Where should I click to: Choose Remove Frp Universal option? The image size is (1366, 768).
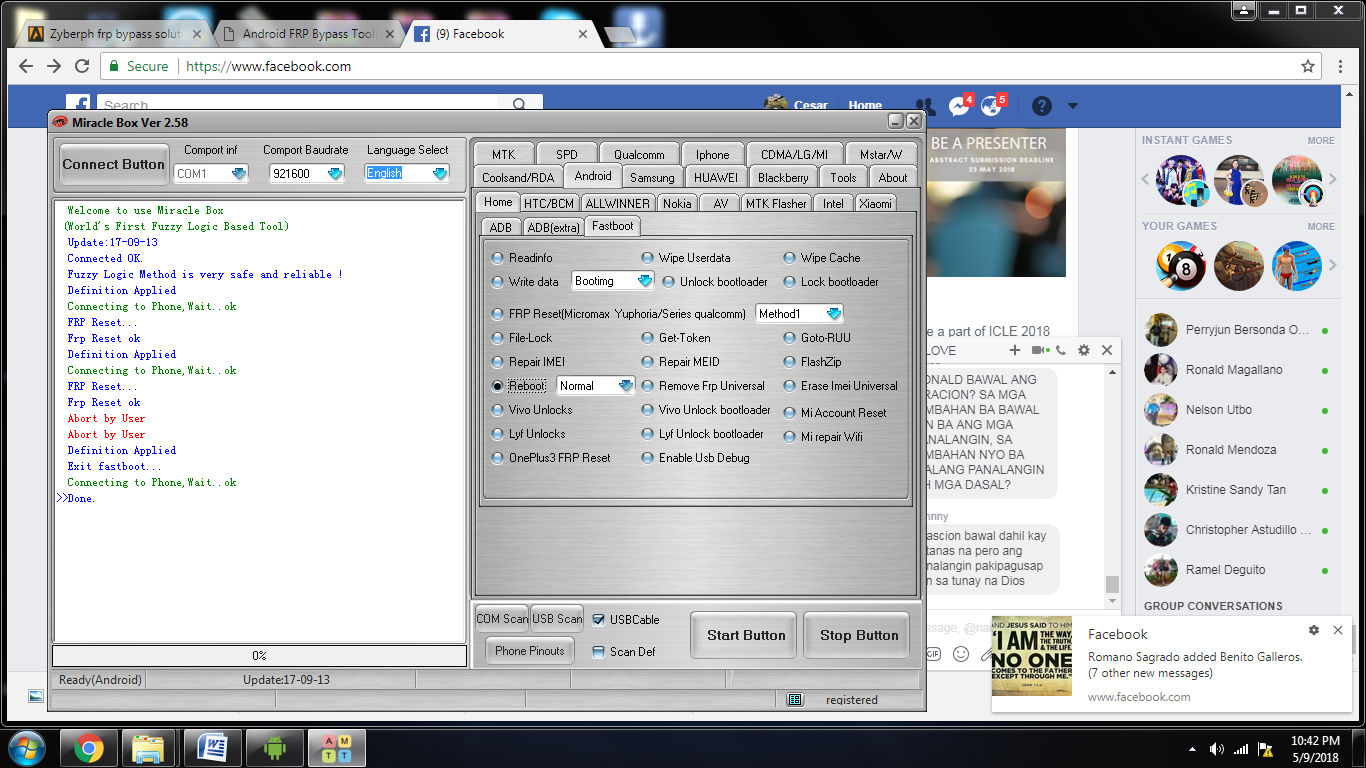(648, 386)
